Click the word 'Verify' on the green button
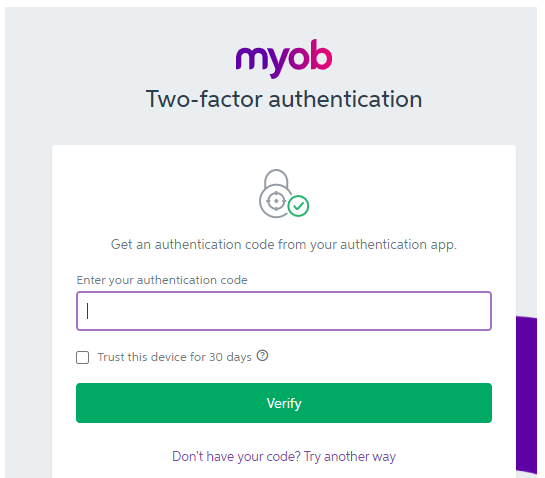Viewport: 545px width, 478px height. coord(284,403)
